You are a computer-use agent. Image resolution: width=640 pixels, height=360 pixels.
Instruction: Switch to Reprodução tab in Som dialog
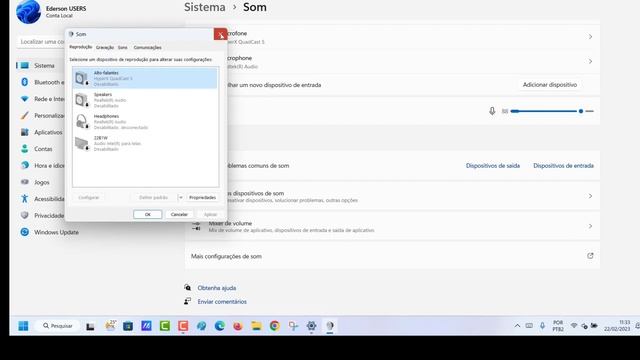pyautogui.click(x=80, y=47)
